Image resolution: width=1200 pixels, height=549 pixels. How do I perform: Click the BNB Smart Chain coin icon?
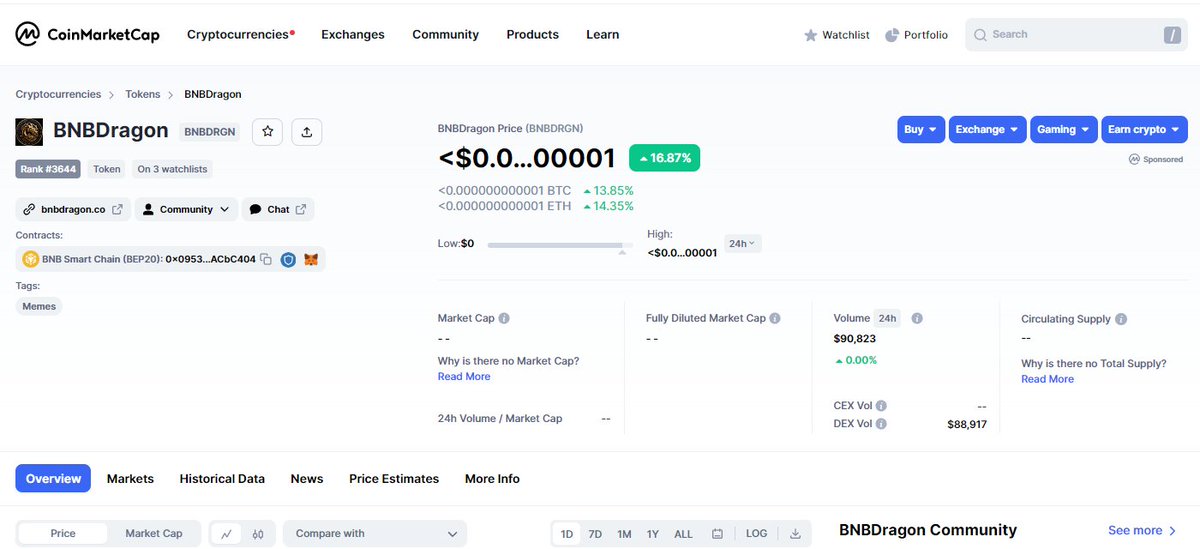30,259
